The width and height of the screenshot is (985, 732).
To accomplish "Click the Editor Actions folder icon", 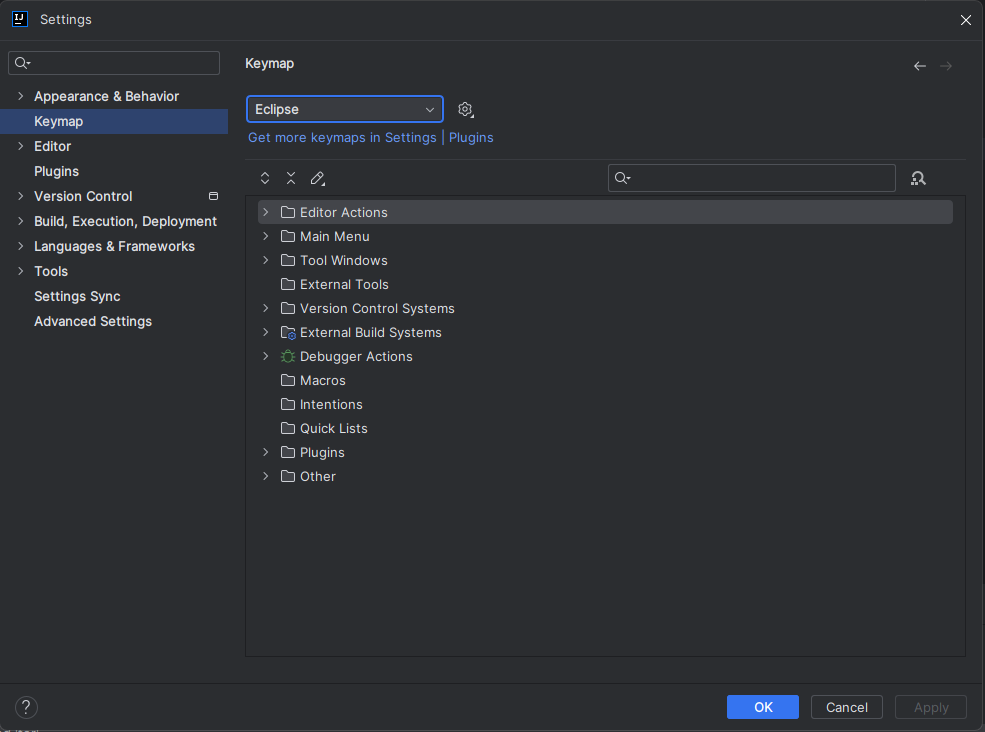I will (x=288, y=212).
